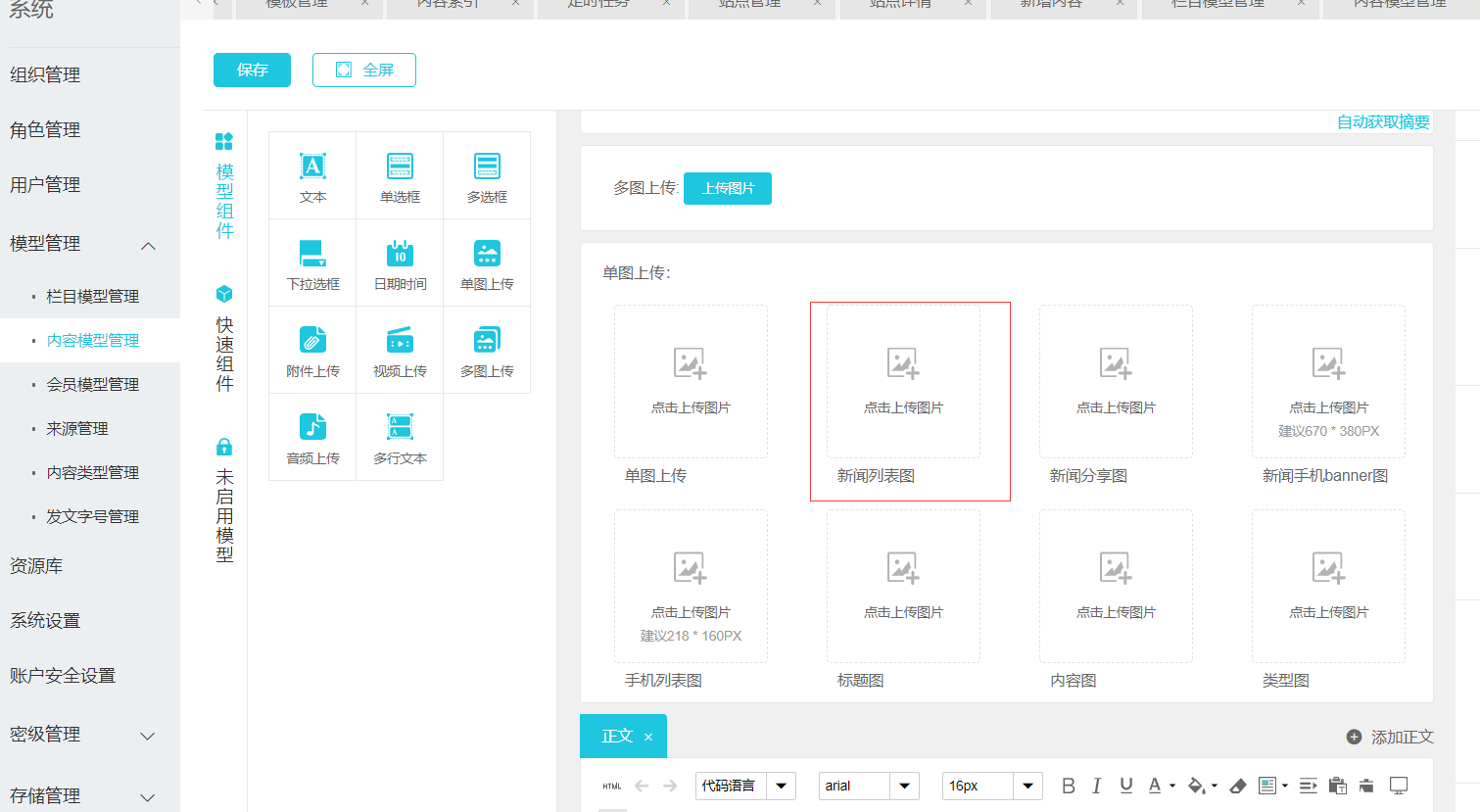Open the background fill color picker
This screenshot has height=812, width=1480.
1197,786
